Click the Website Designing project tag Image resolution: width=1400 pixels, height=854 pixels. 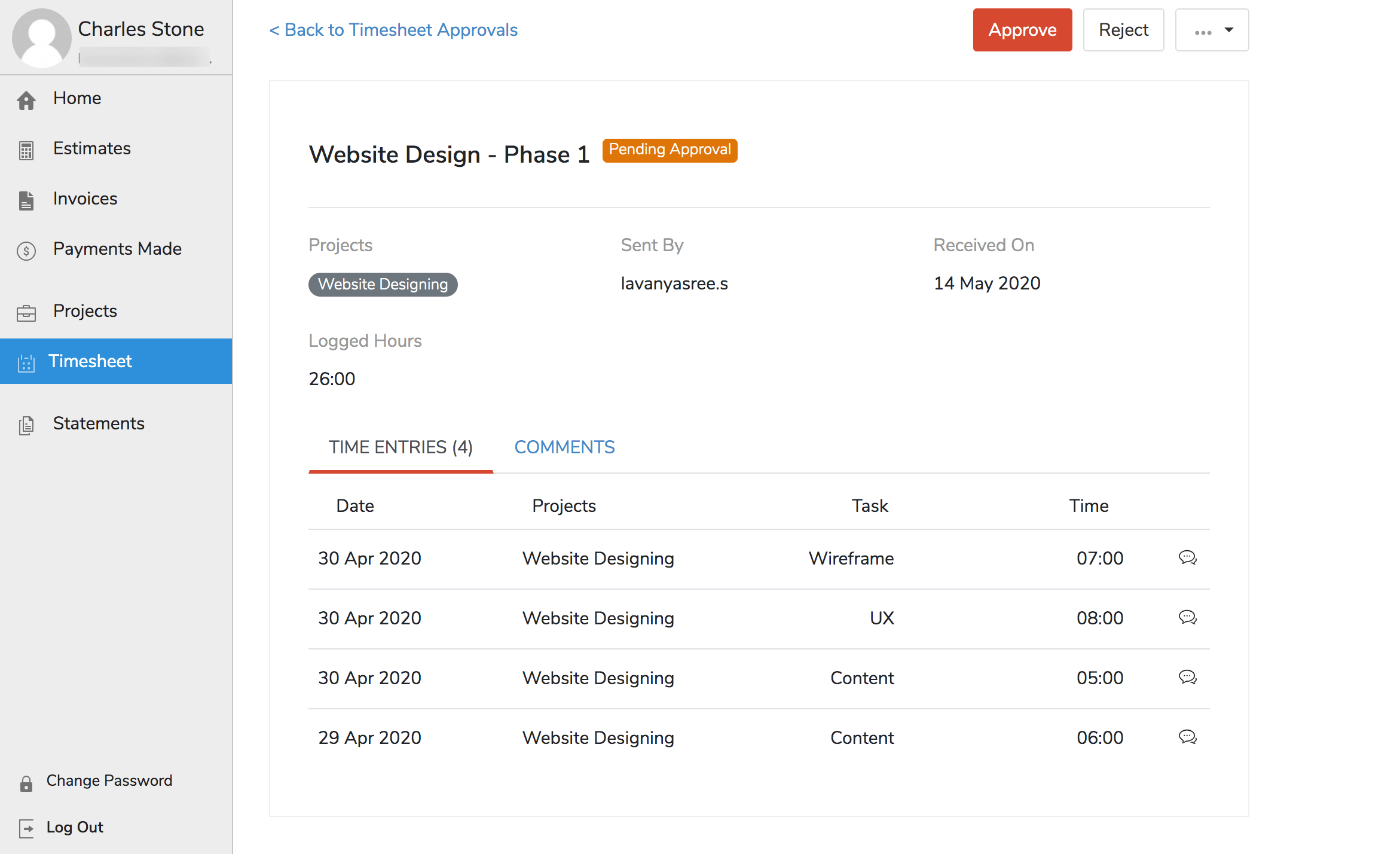coord(383,284)
